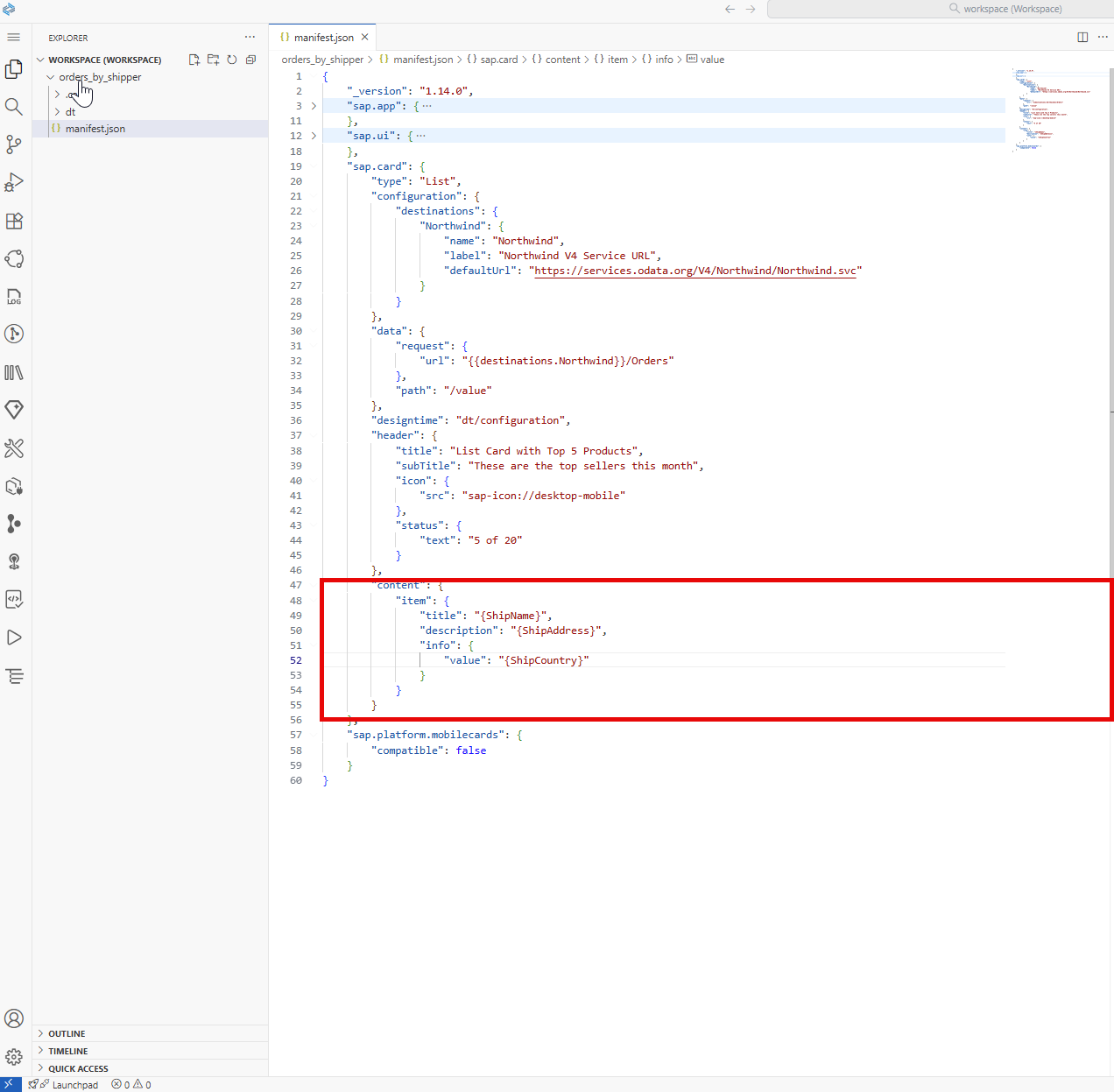Click the circular nodes icon in activity bar
Viewport: 1114px width, 1092px height.
coord(13,258)
